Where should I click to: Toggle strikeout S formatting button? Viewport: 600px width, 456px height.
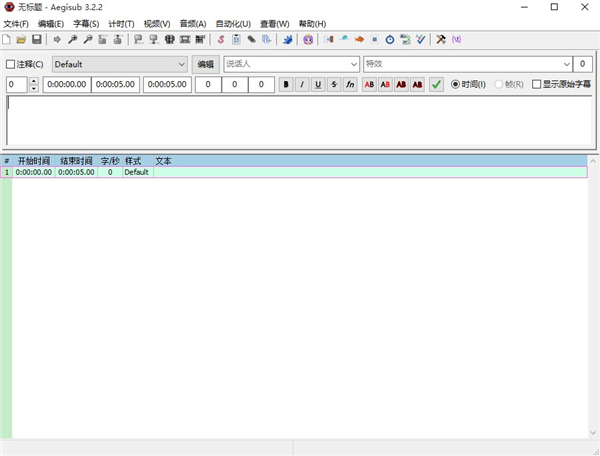click(x=334, y=84)
